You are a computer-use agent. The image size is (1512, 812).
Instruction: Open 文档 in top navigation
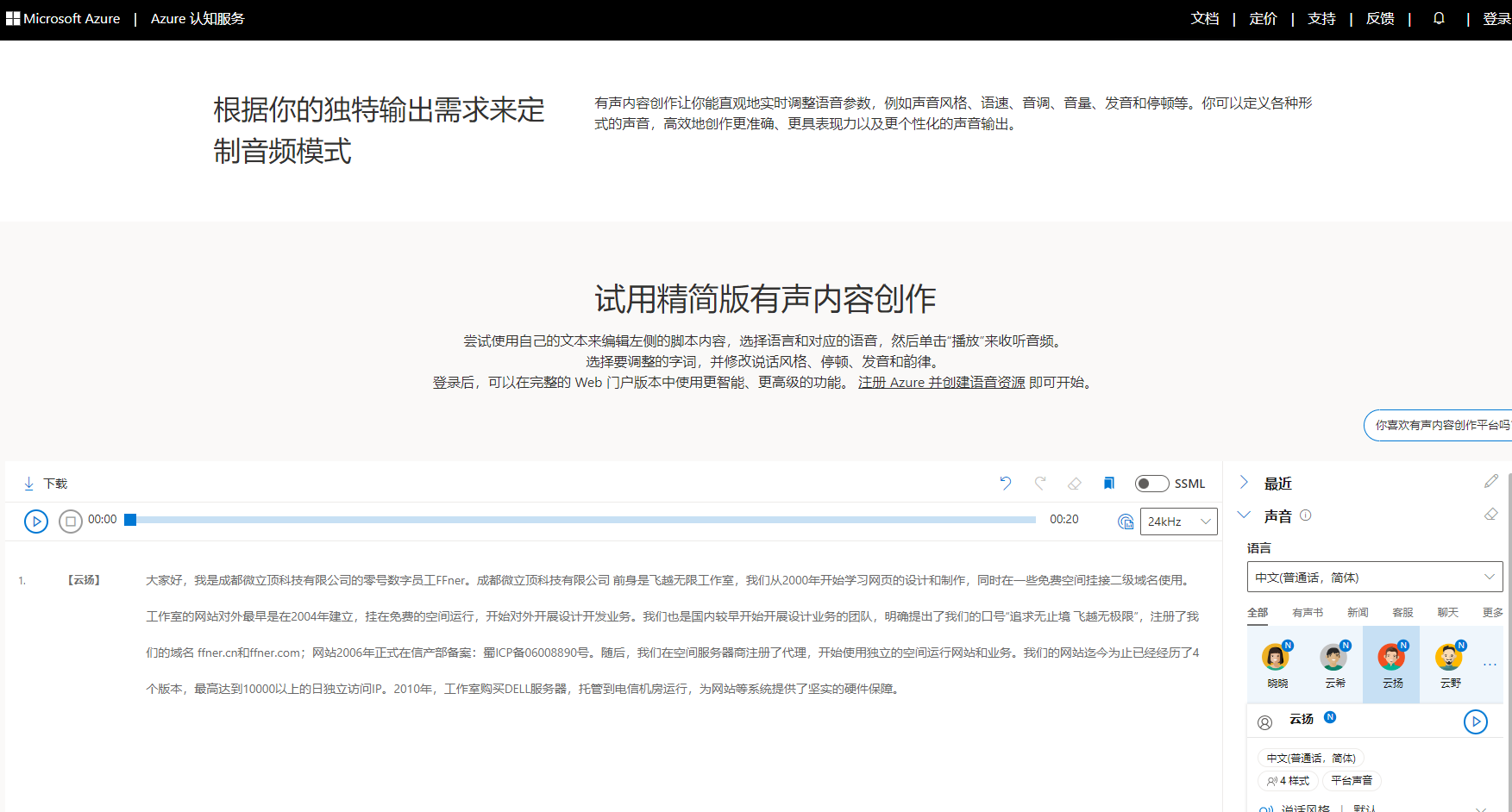pyautogui.click(x=1205, y=18)
